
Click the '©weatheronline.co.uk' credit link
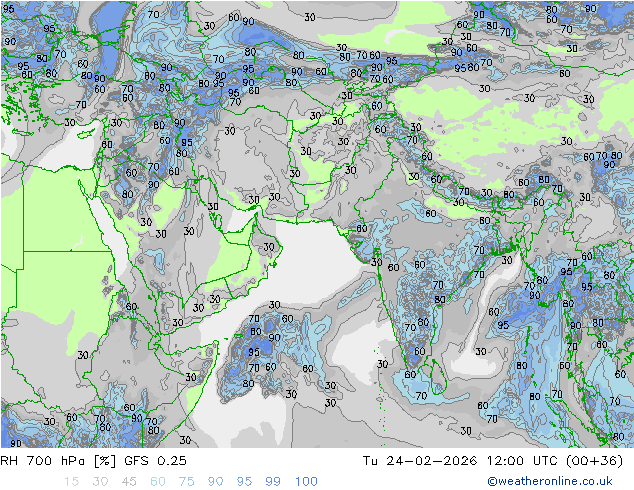(549, 481)
